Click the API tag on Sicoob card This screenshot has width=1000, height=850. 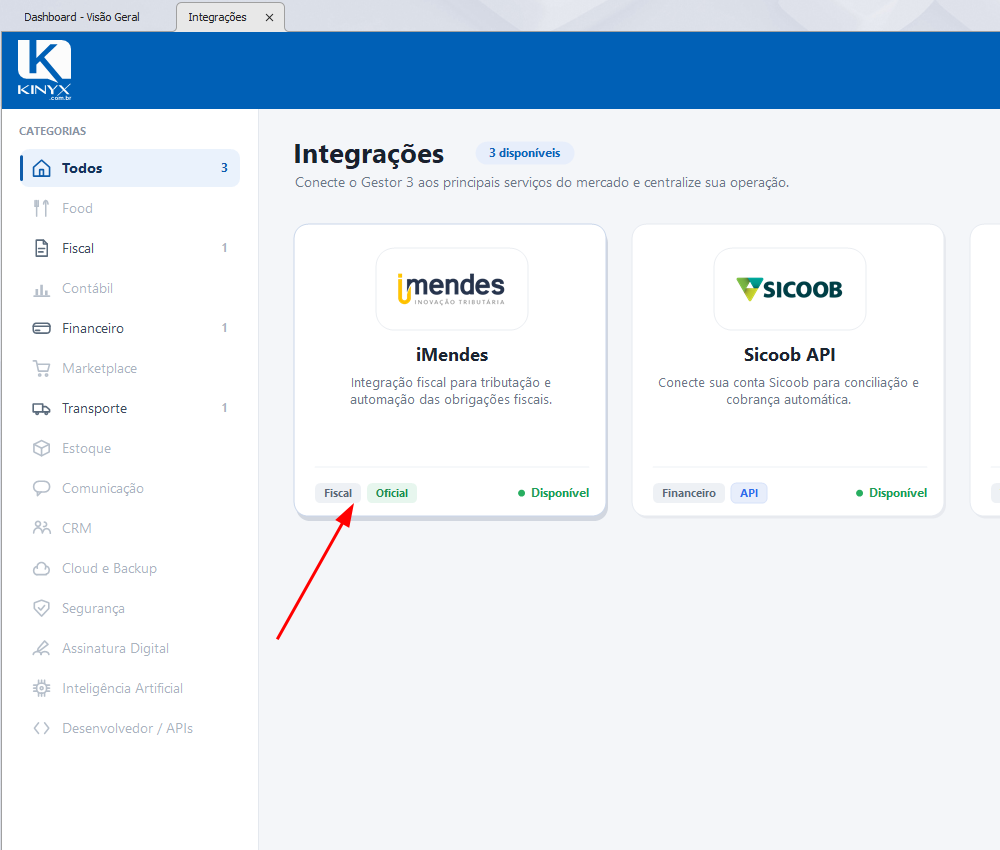pos(749,493)
